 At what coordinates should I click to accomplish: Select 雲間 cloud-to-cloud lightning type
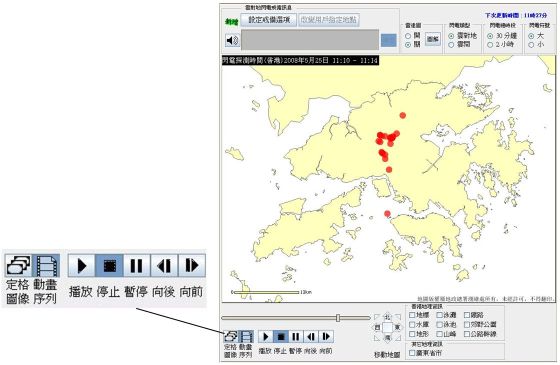(451, 45)
